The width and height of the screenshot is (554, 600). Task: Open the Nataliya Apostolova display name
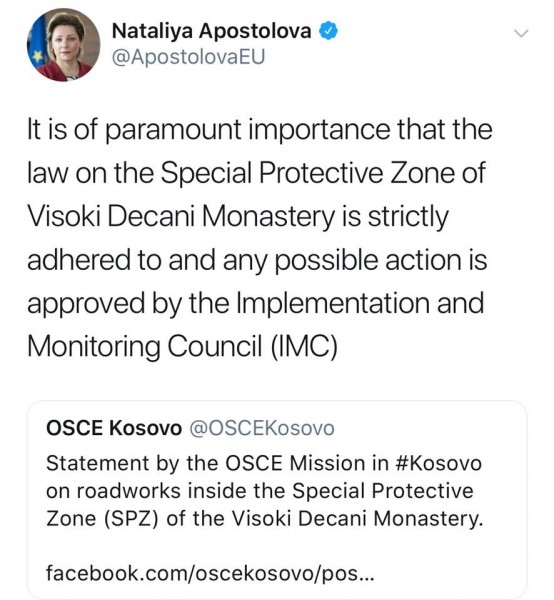pos(211,31)
